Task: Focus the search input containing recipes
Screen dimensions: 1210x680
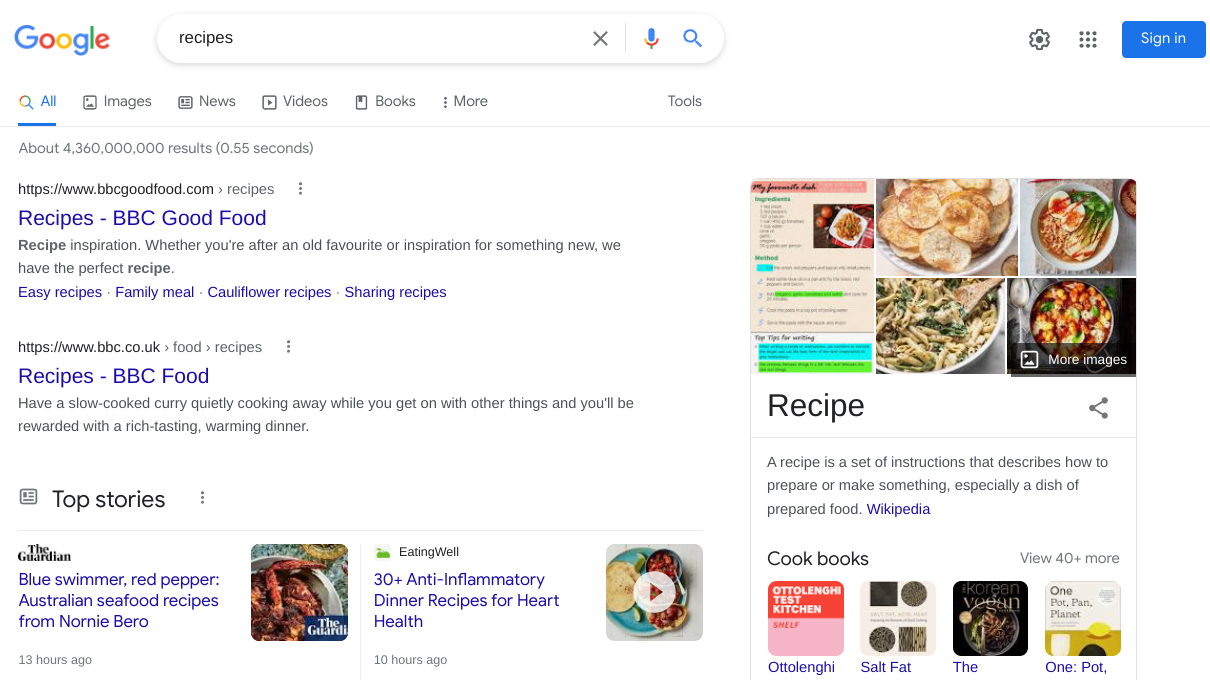Action: (380, 38)
